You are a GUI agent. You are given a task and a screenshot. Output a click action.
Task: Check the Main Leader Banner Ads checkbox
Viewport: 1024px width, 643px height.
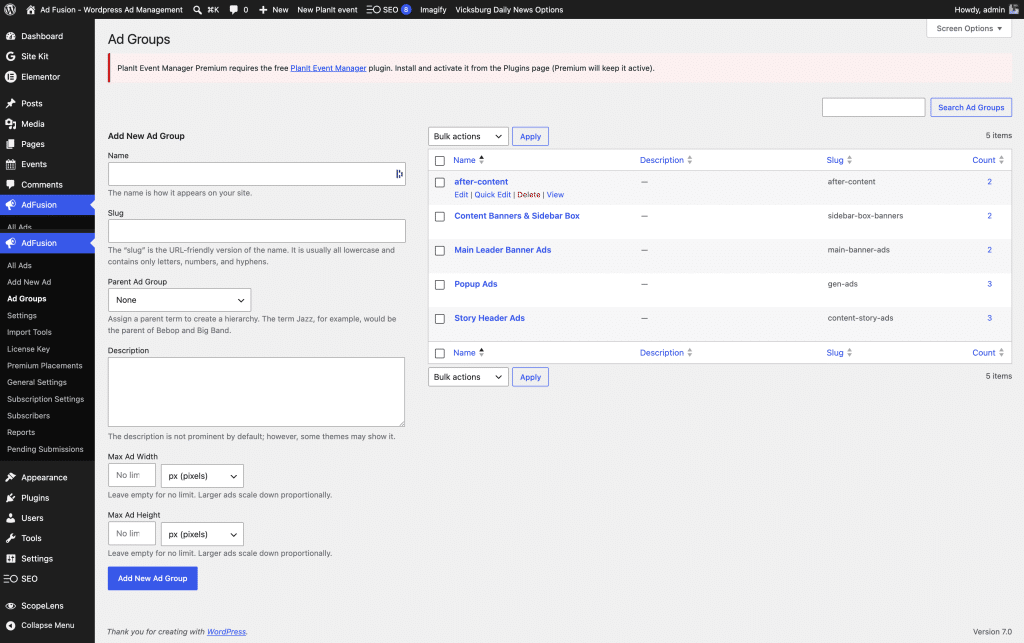click(x=440, y=251)
